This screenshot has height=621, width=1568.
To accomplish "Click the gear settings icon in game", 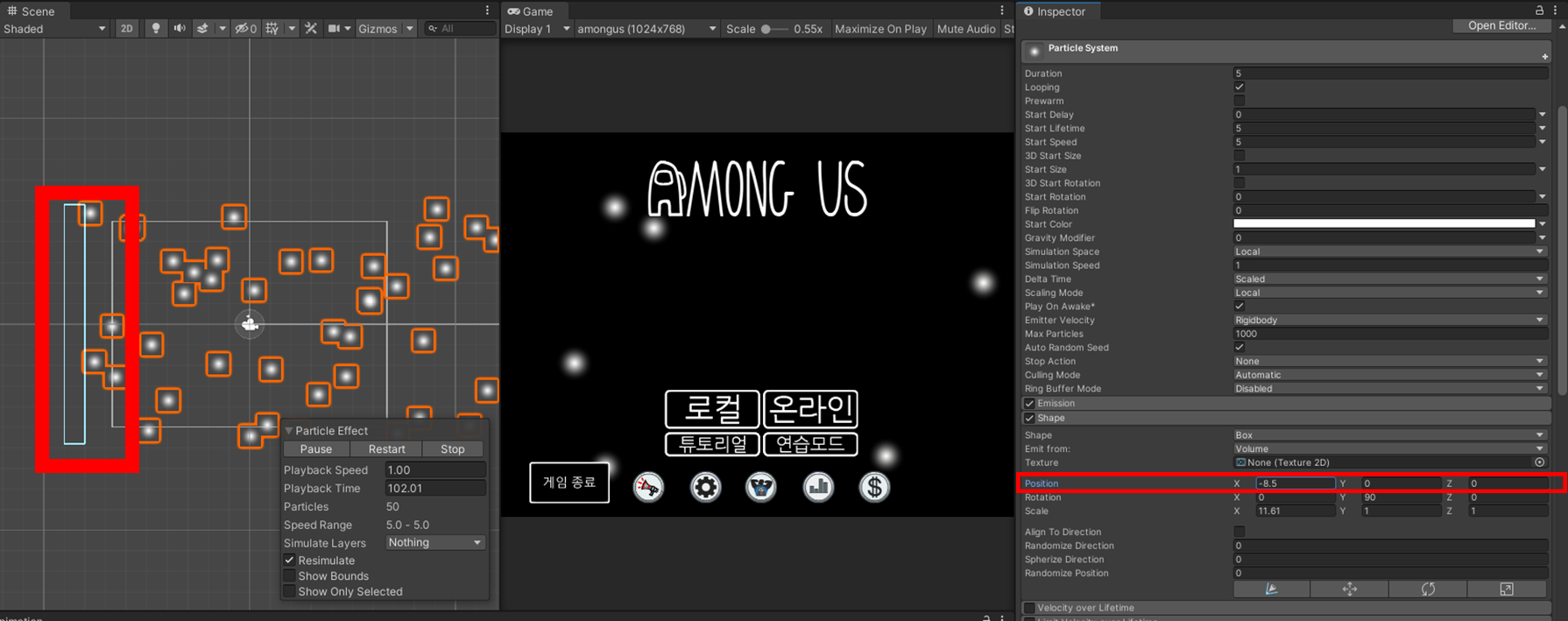I will point(705,487).
